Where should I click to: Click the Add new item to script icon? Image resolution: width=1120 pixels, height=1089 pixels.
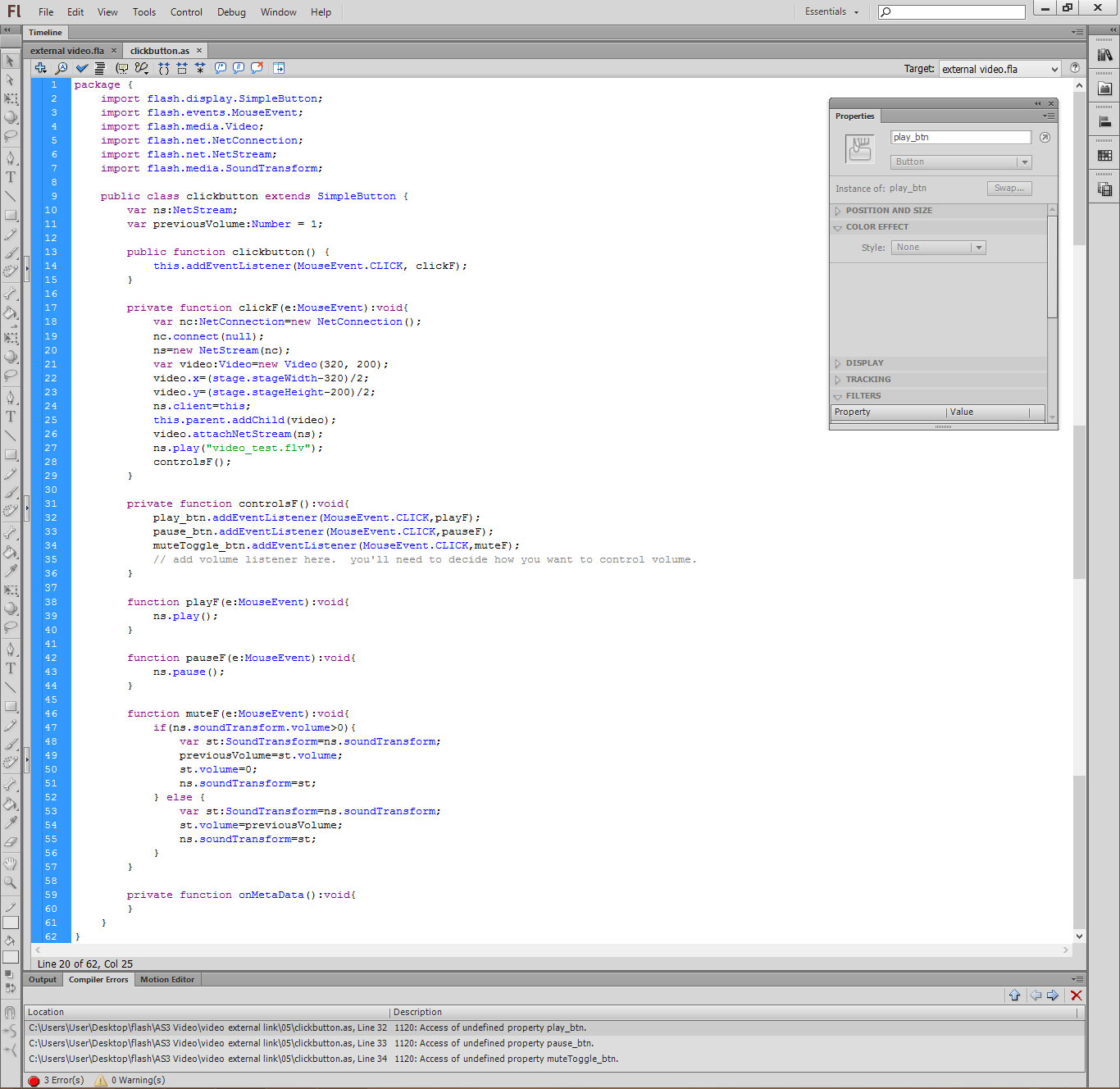tap(41, 68)
